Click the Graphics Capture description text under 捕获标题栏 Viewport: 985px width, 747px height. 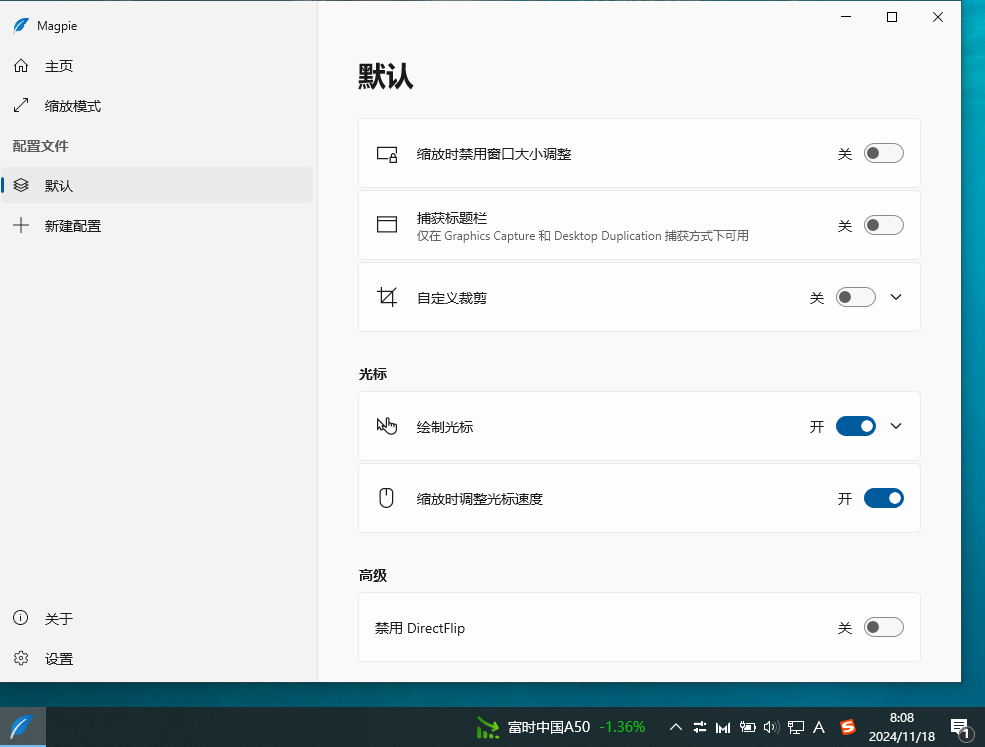point(582,236)
